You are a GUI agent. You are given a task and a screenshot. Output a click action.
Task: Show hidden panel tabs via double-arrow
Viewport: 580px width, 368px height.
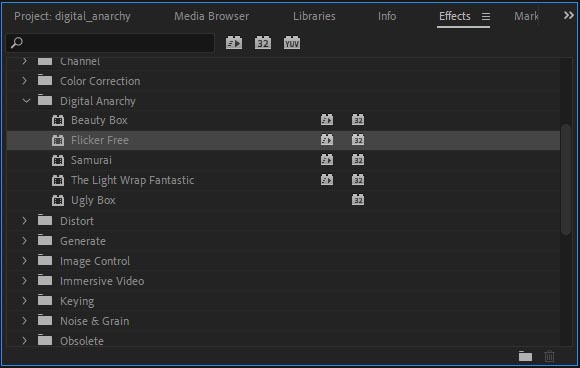tap(569, 16)
